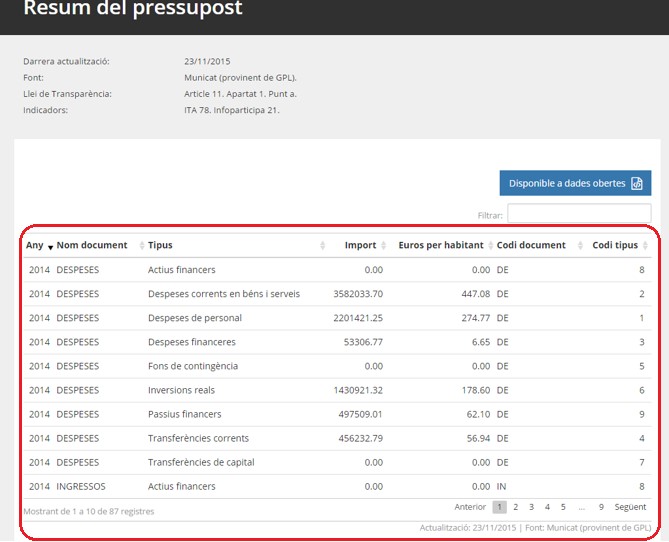Click the Anterior pagination link
This screenshot has height=542, width=669.
[470, 507]
